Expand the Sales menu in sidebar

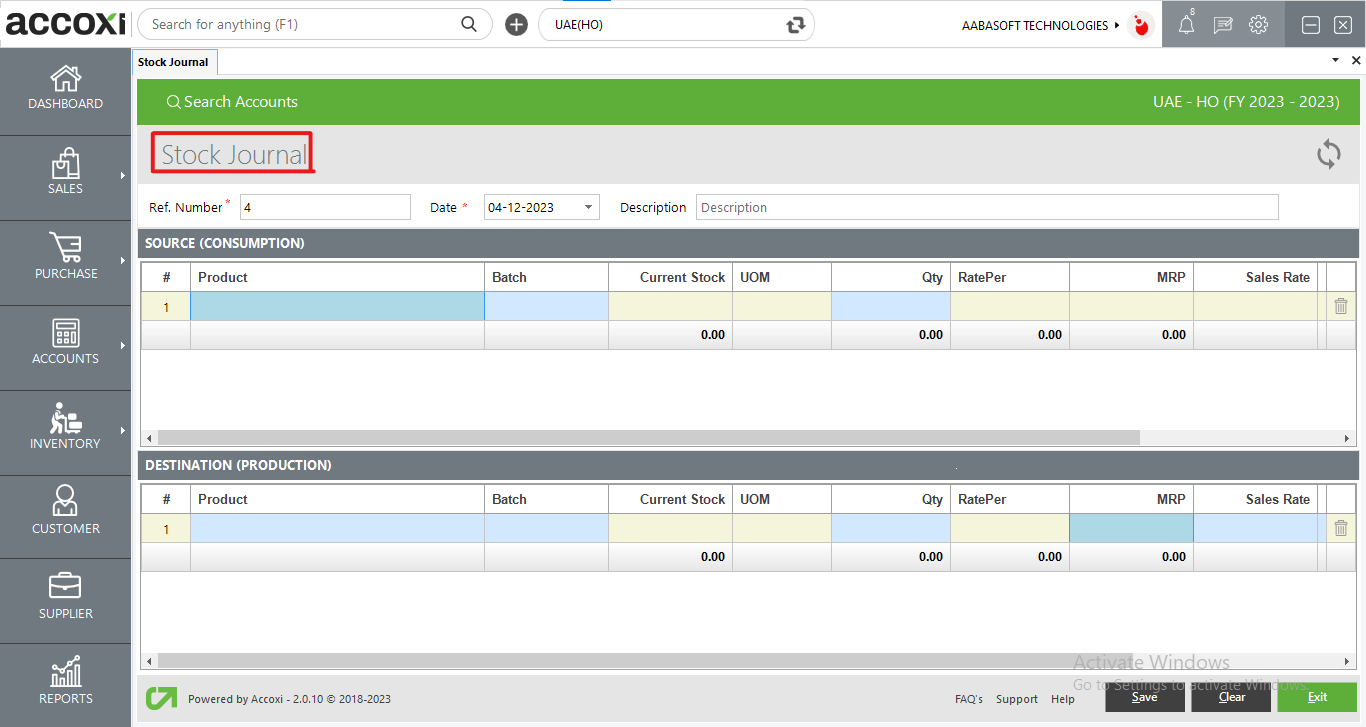[x=65, y=175]
